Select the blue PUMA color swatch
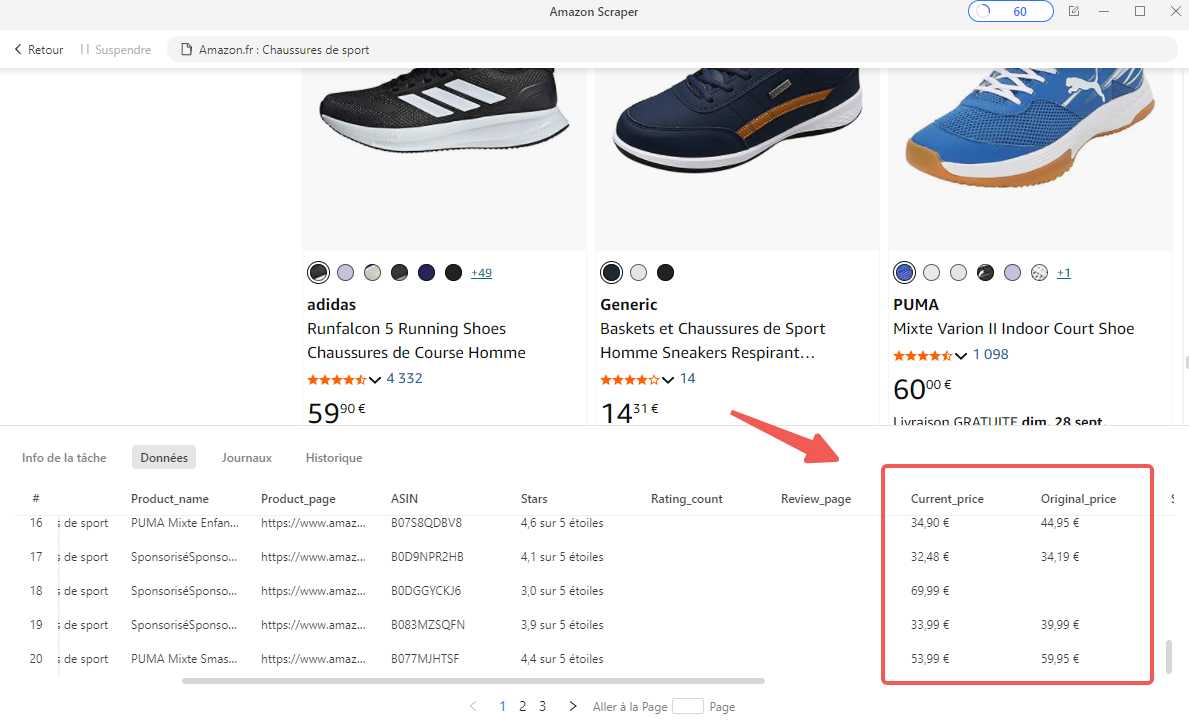1189x720 pixels. [x=904, y=273]
